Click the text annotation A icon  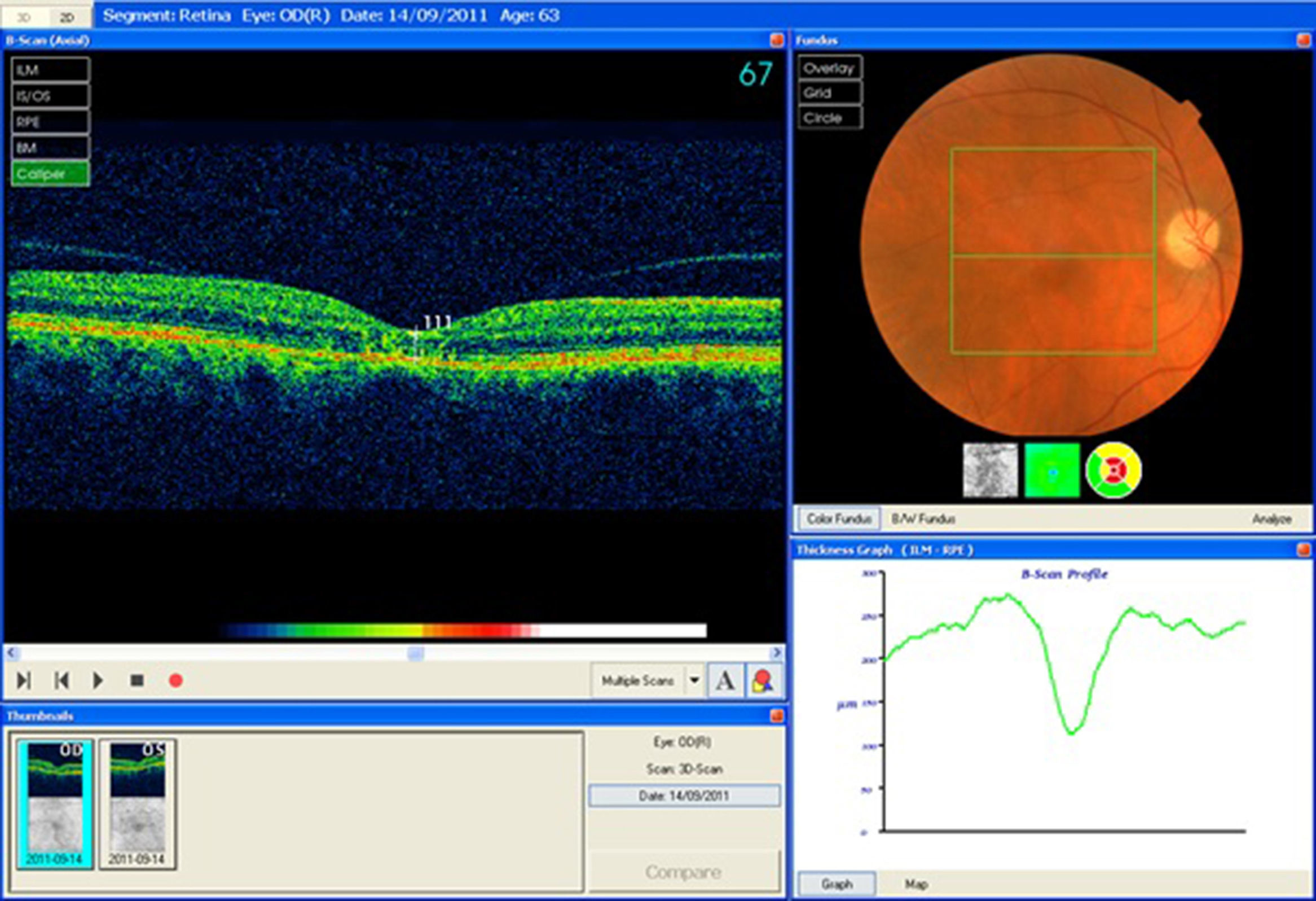(x=725, y=680)
